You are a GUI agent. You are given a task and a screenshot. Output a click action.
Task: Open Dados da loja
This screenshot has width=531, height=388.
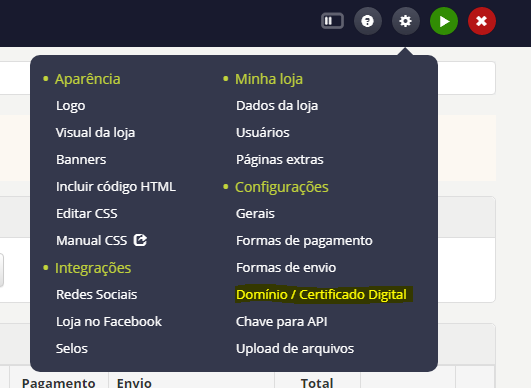tap(277, 106)
